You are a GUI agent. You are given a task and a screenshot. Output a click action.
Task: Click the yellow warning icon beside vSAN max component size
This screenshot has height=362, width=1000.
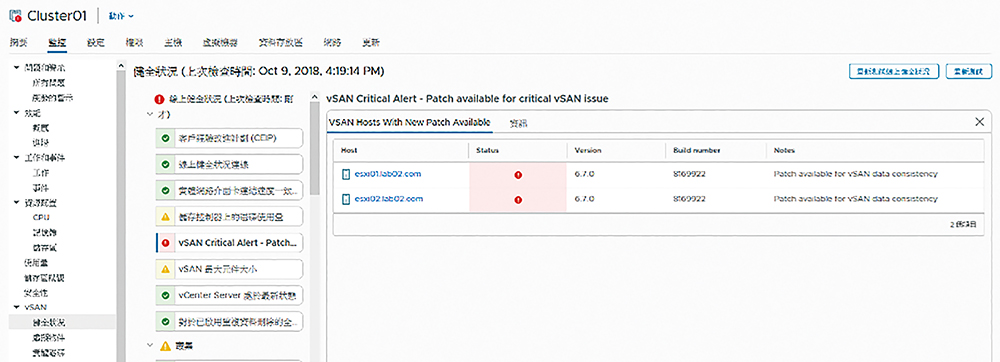click(x=166, y=270)
